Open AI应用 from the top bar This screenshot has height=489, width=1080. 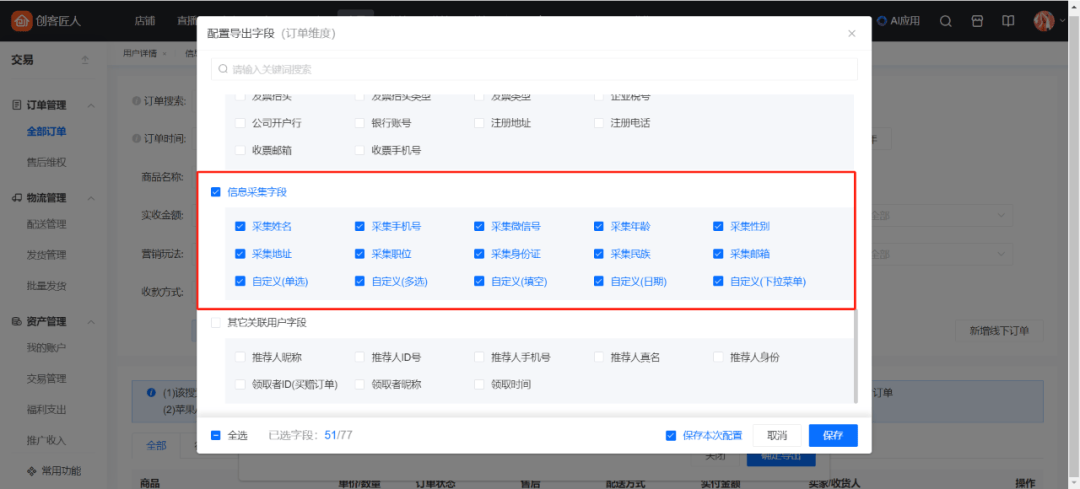(899, 21)
